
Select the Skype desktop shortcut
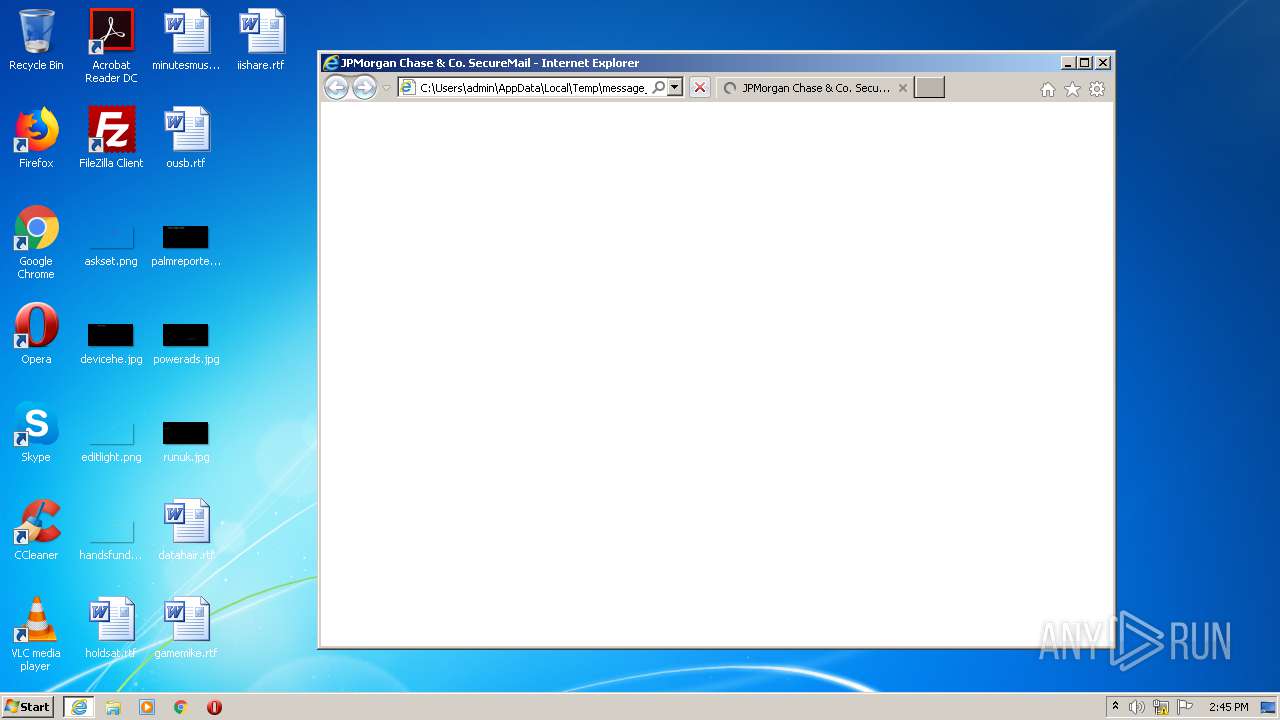pyautogui.click(x=36, y=432)
